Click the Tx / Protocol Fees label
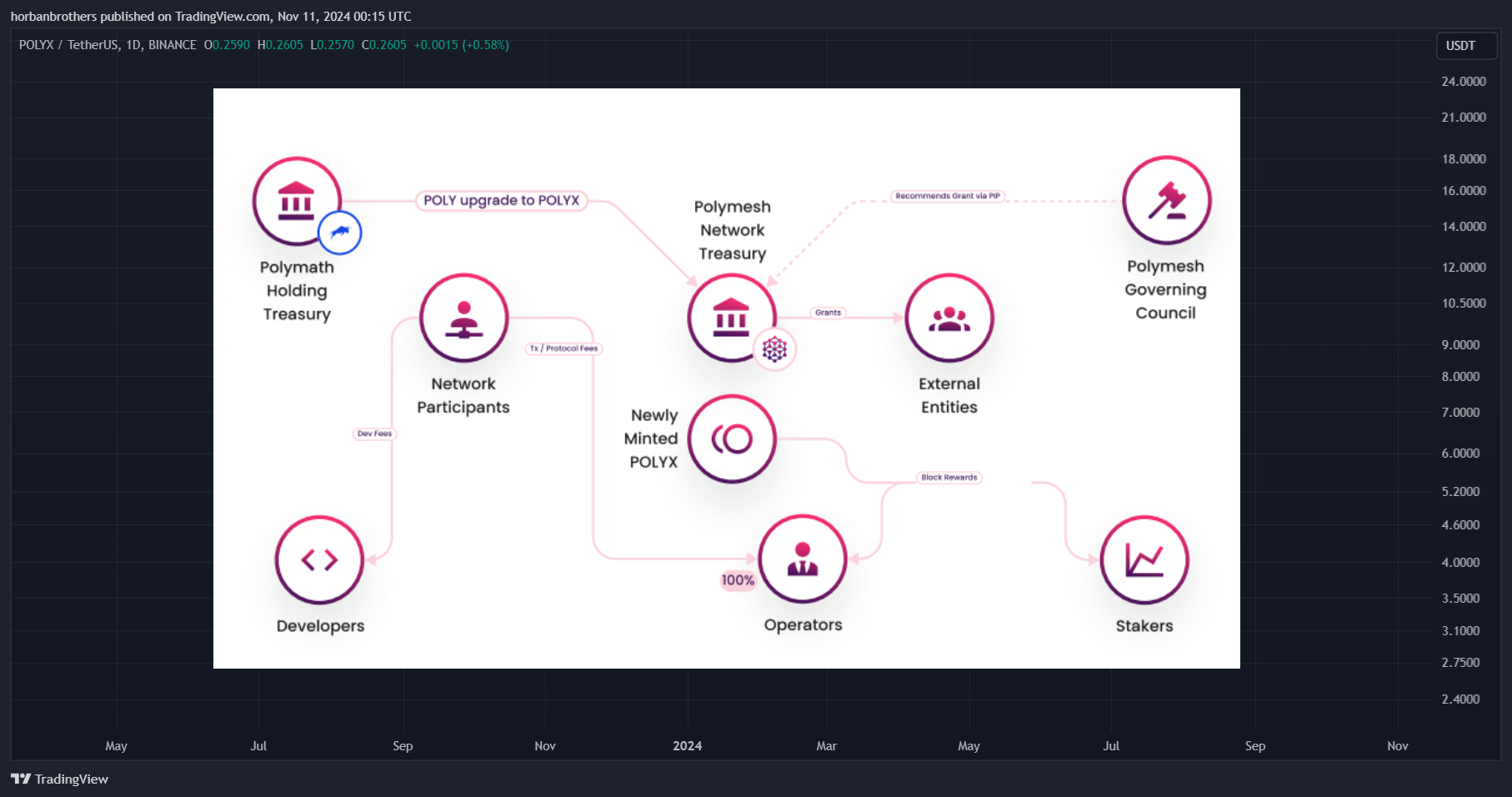Screen dimensions: 1512x797 tap(563, 348)
